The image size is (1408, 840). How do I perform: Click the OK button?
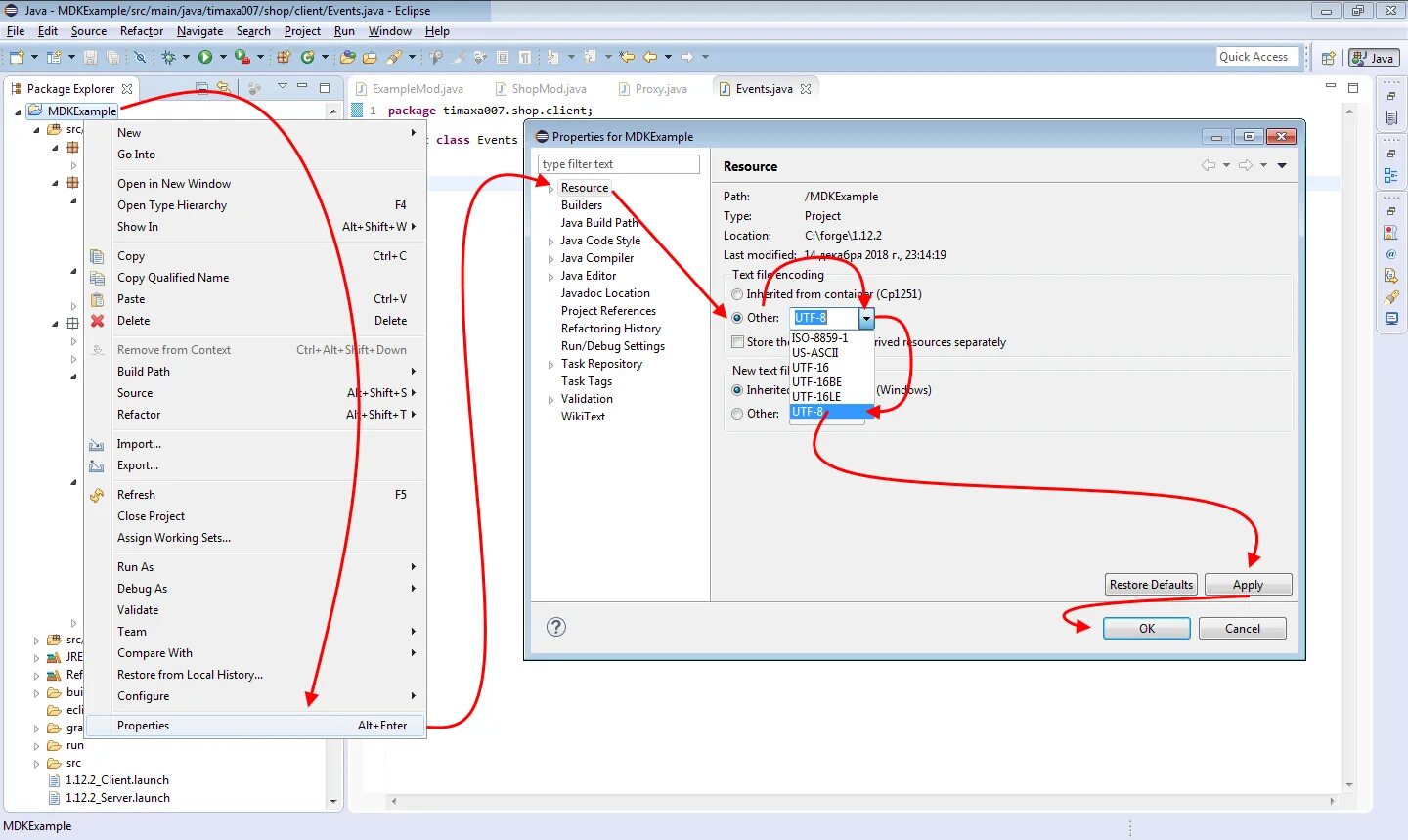coord(1147,629)
